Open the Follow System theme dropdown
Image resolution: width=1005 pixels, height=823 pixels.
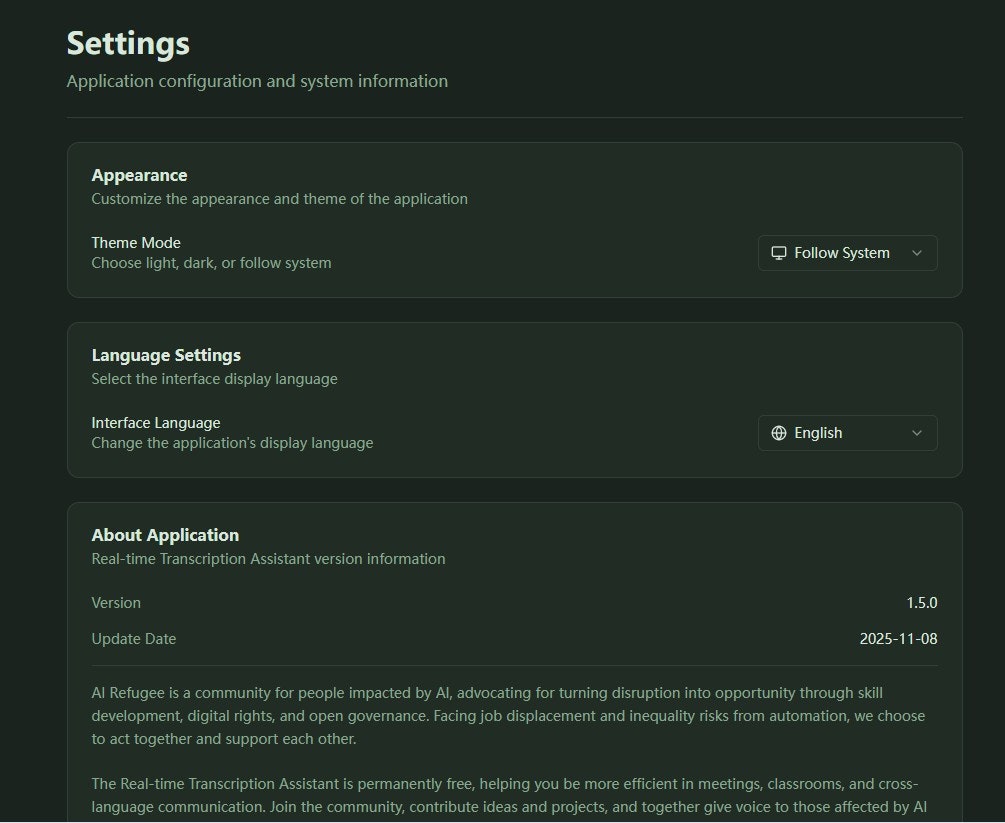(x=847, y=253)
